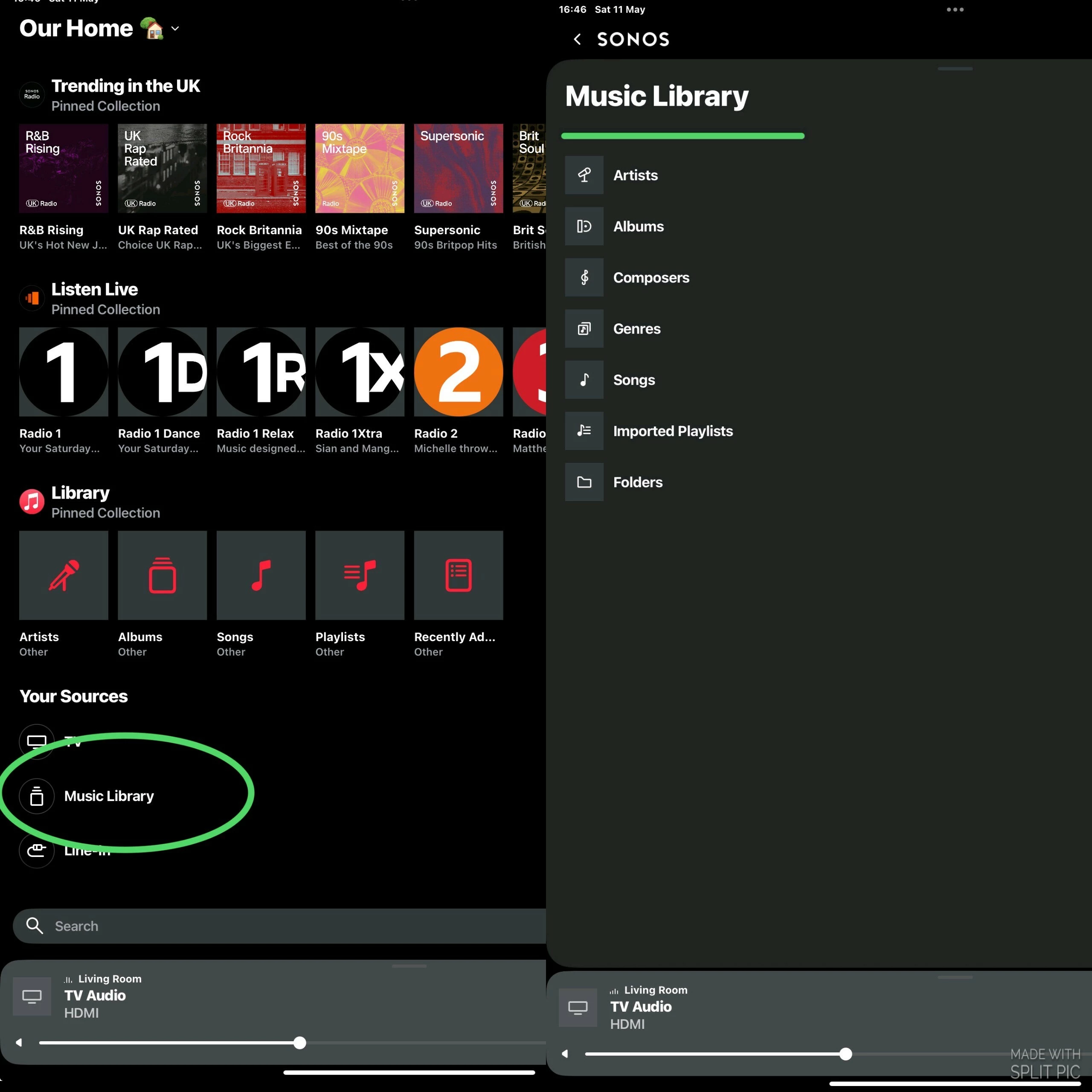This screenshot has height=1092, width=1092.
Task: Select the Line-In source icon
Action: (x=37, y=850)
